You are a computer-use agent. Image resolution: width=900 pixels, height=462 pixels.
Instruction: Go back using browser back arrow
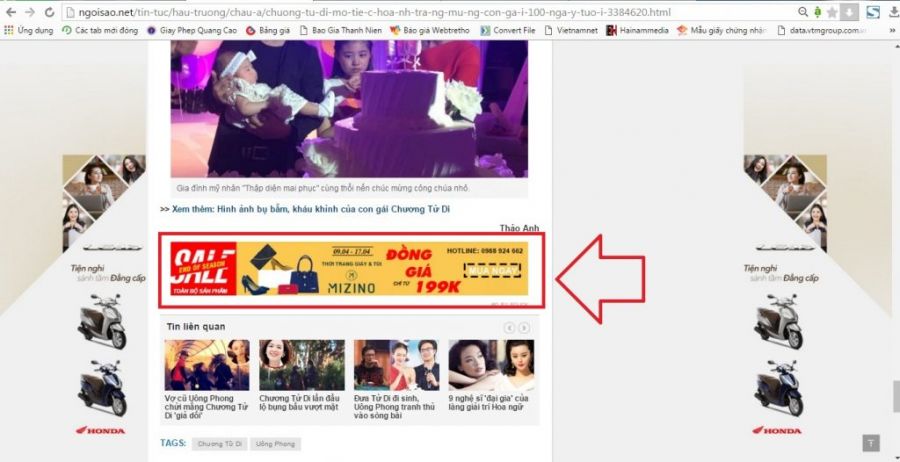point(11,11)
